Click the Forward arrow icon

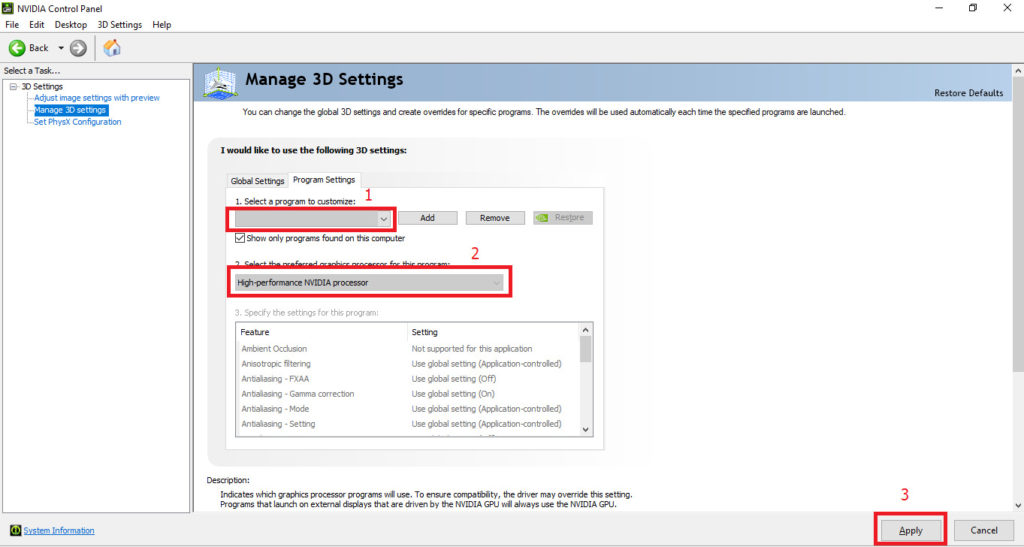click(78, 48)
